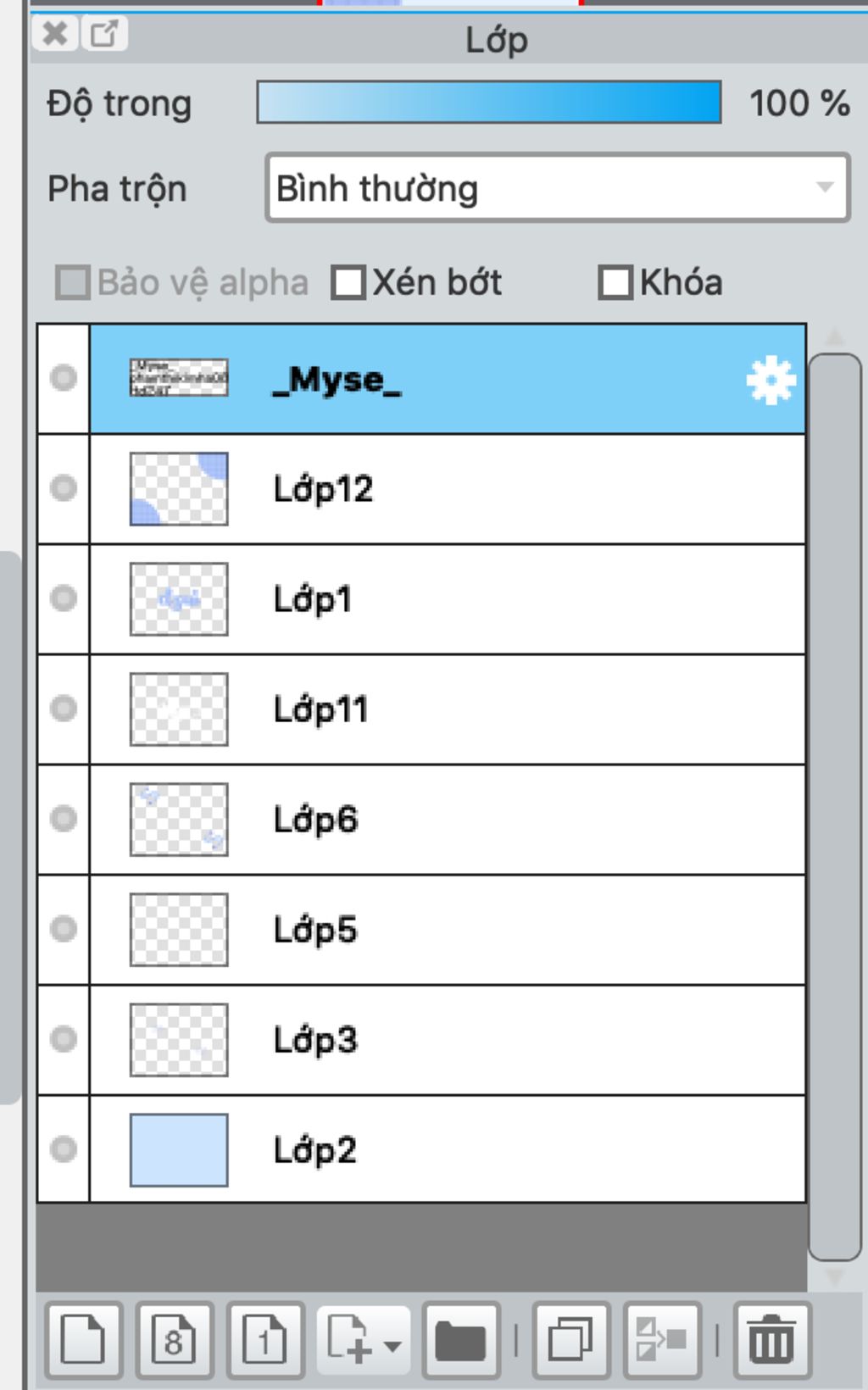868x1390 pixels.
Task: Merge layer down with icon button
Action: tap(661, 1341)
